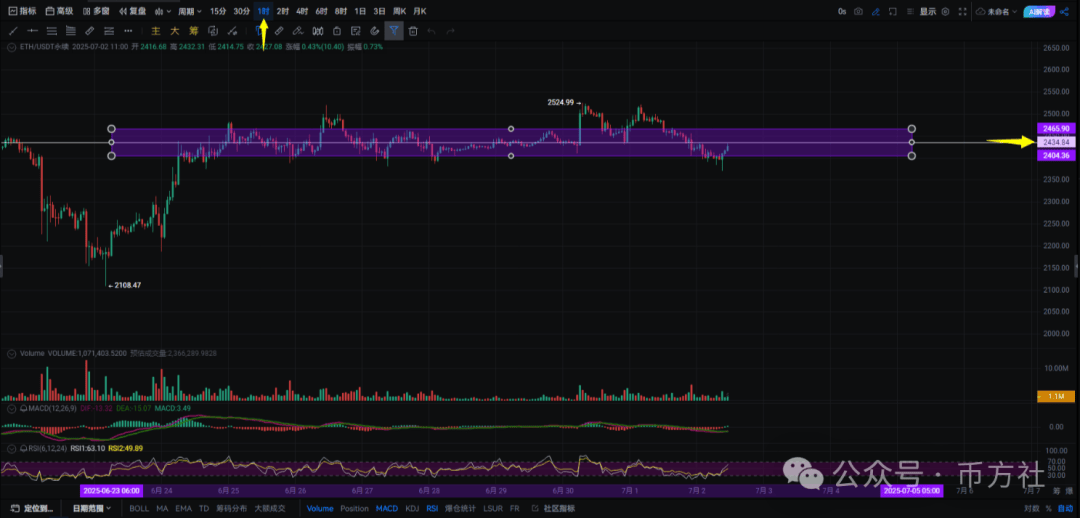Open the 日期范围 date range dropdown
The image size is (1080, 518).
[92, 508]
